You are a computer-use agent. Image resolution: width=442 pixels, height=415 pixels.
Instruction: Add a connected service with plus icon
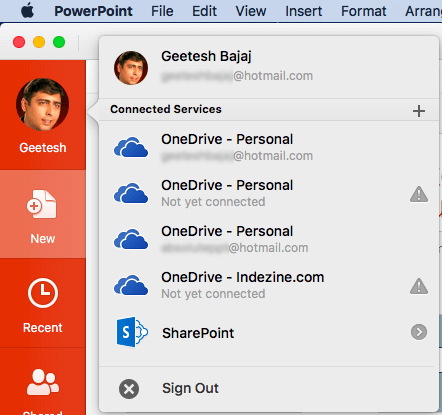click(419, 111)
